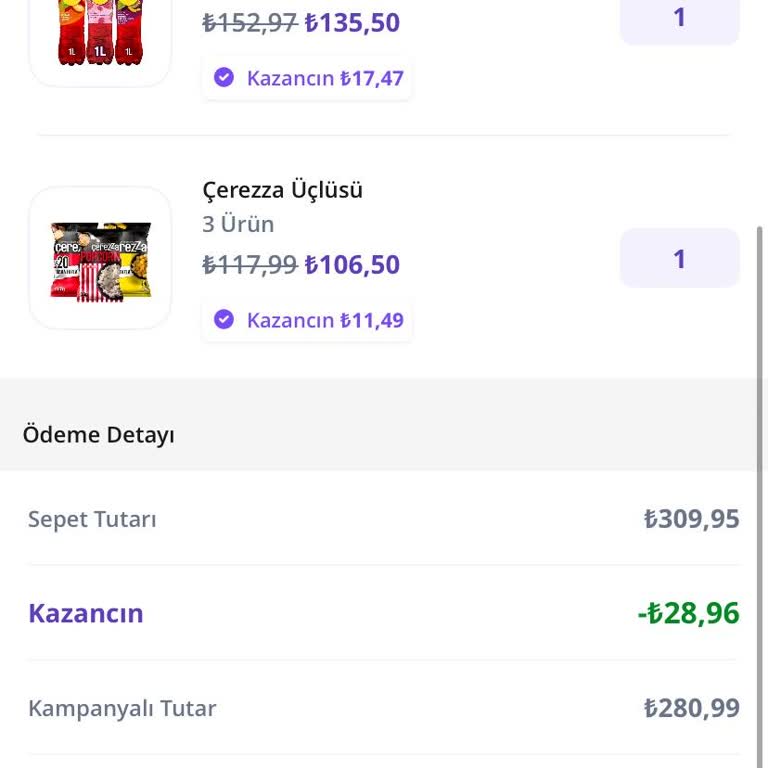Click the checkmark icon beside Kazancın ₺17,47
This screenshot has height=768, width=768.
click(224, 77)
